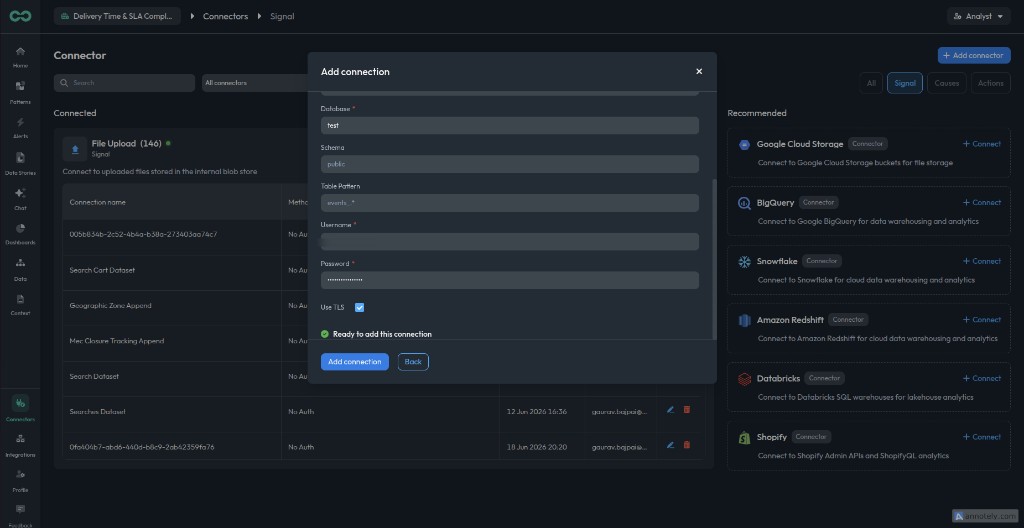The width and height of the screenshot is (1024, 528).
Task: Open Chat in the sidebar
Action: [x=20, y=199]
